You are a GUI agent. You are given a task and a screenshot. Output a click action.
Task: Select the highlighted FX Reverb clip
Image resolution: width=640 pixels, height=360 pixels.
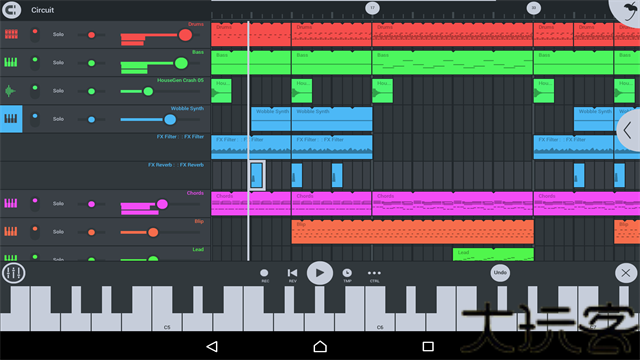pos(257,176)
